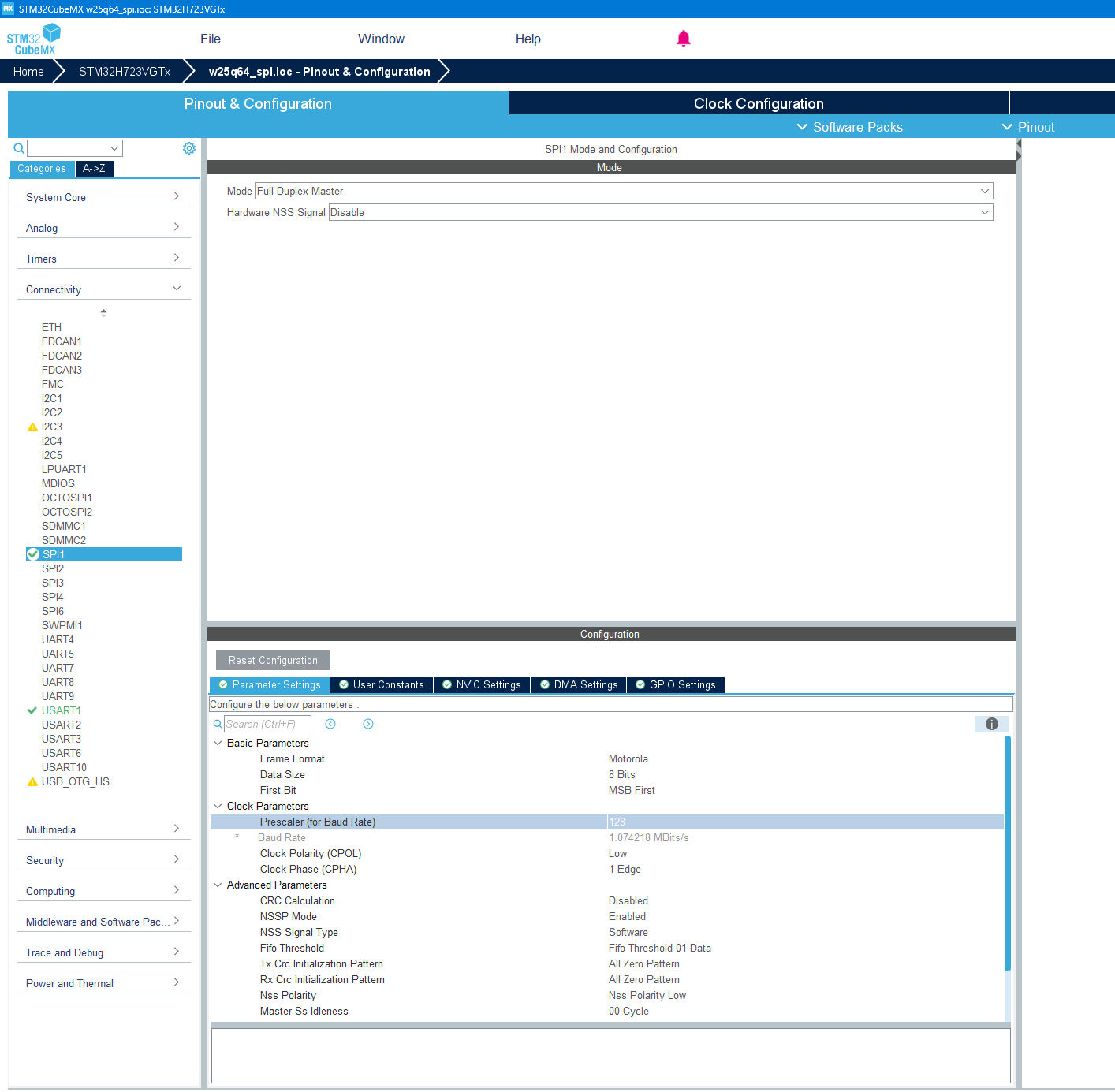Open the Pinout dropdown menu
This screenshot has height=1092, width=1115.
point(1027,127)
